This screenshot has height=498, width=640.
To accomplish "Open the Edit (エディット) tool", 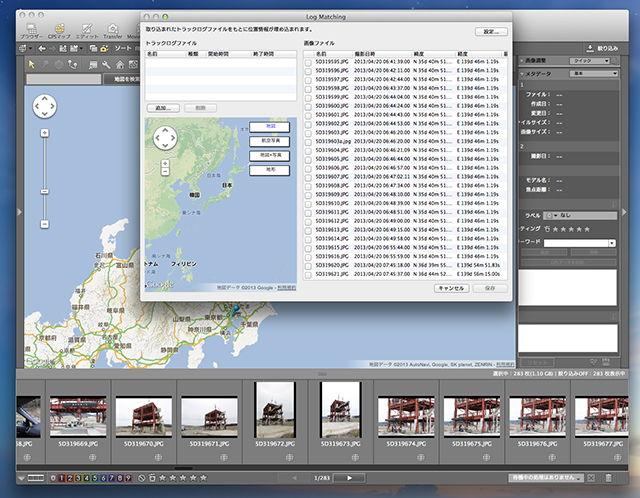I will pyautogui.click(x=87, y=31).
